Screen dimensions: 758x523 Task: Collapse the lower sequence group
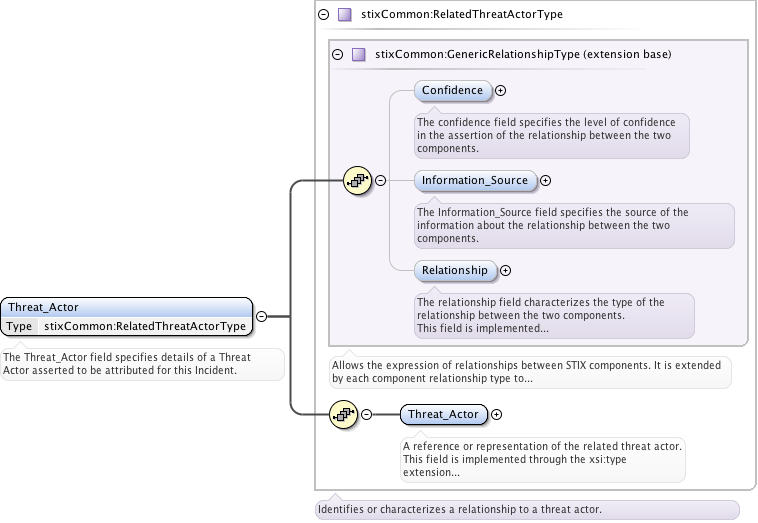(366, 414)
